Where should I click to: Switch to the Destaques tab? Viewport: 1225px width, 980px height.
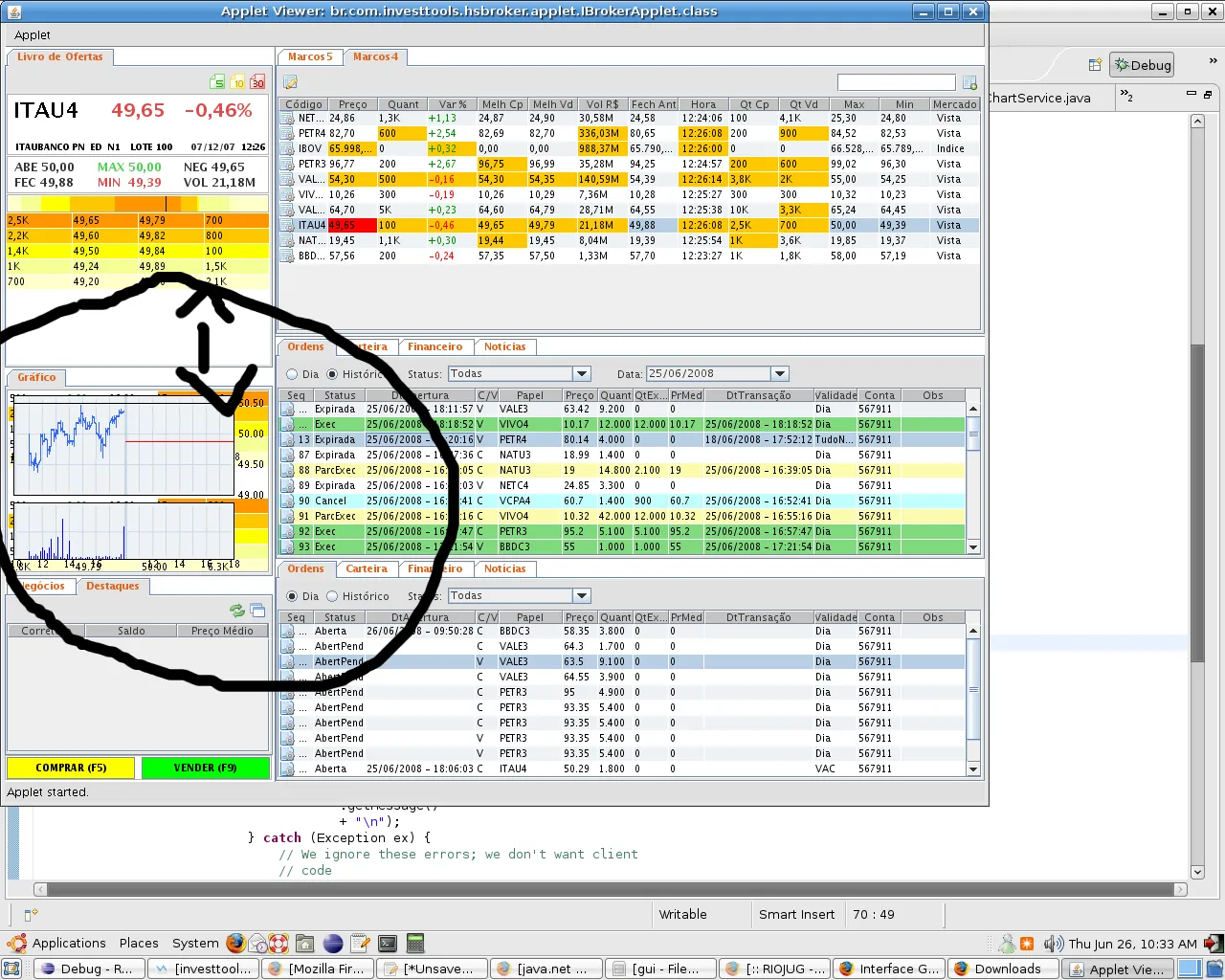point(113,587)
